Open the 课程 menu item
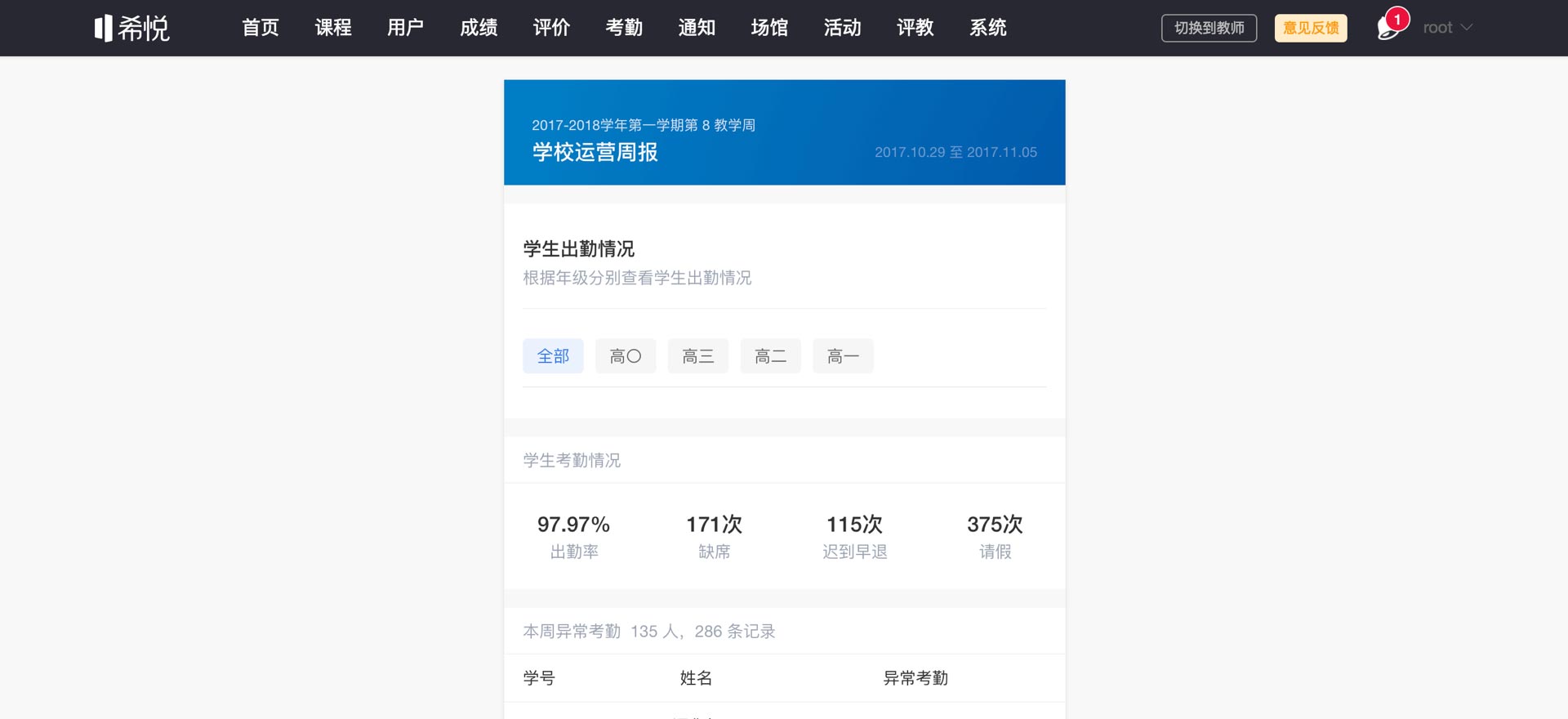1568x719 pixels. click(x=333, y=28)
